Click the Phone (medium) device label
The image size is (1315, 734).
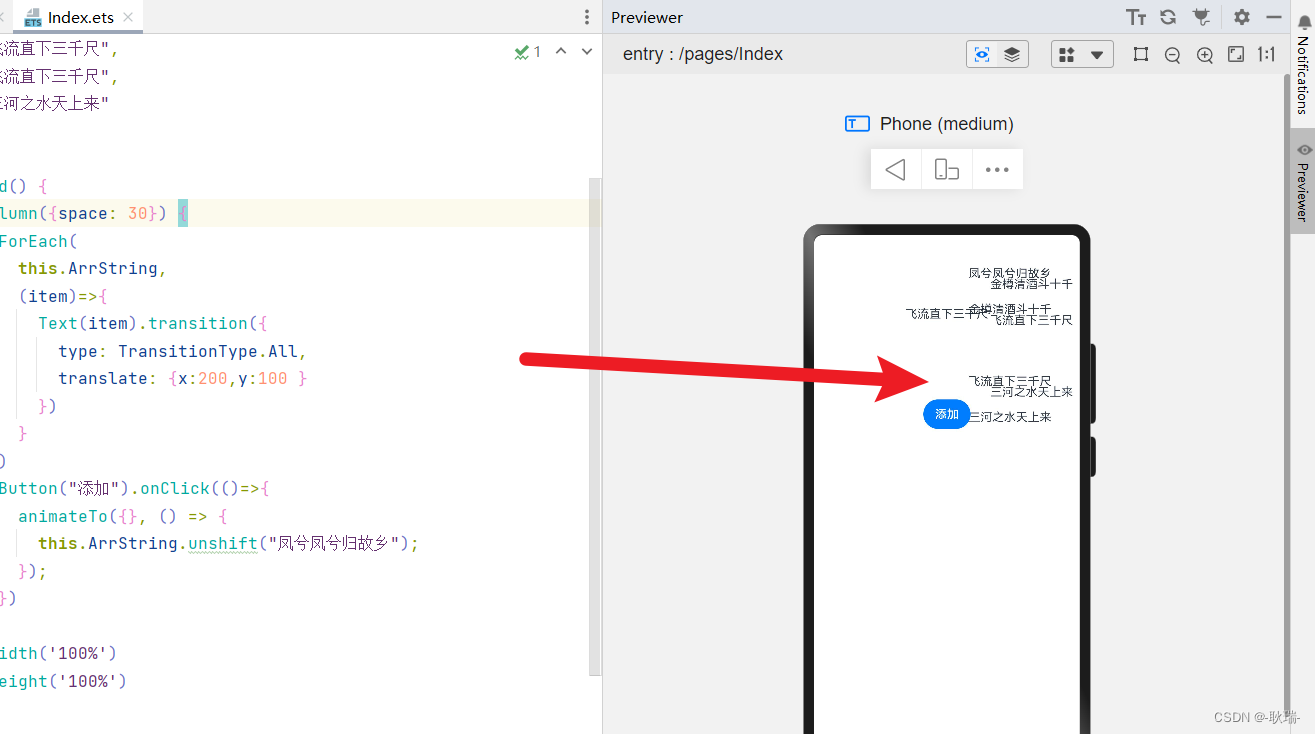tap(946, 124)
